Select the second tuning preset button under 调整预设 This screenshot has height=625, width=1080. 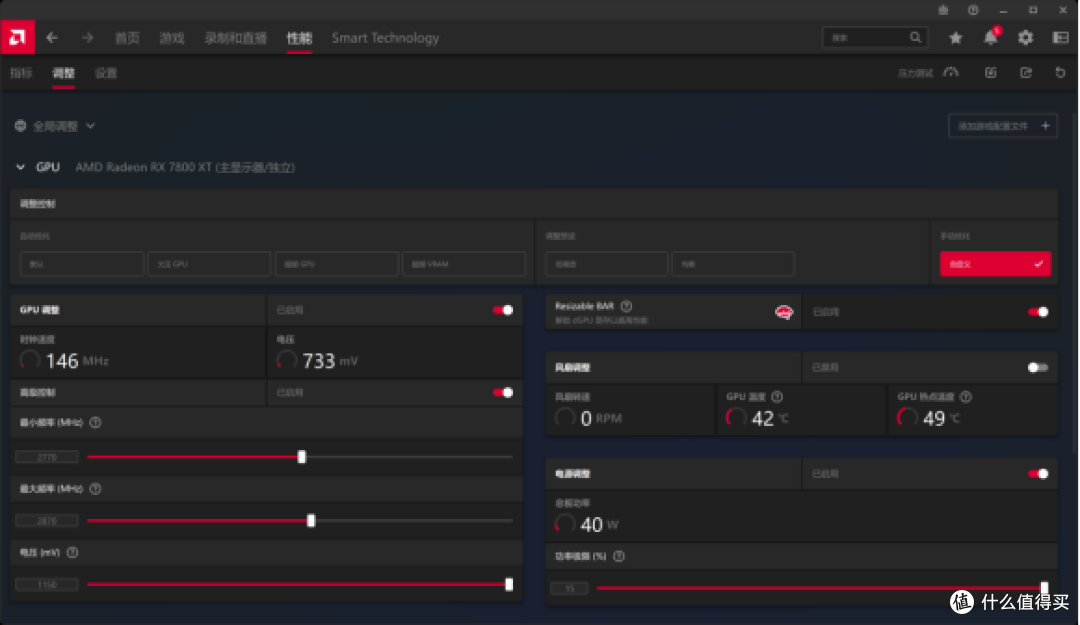click(734, 264)
